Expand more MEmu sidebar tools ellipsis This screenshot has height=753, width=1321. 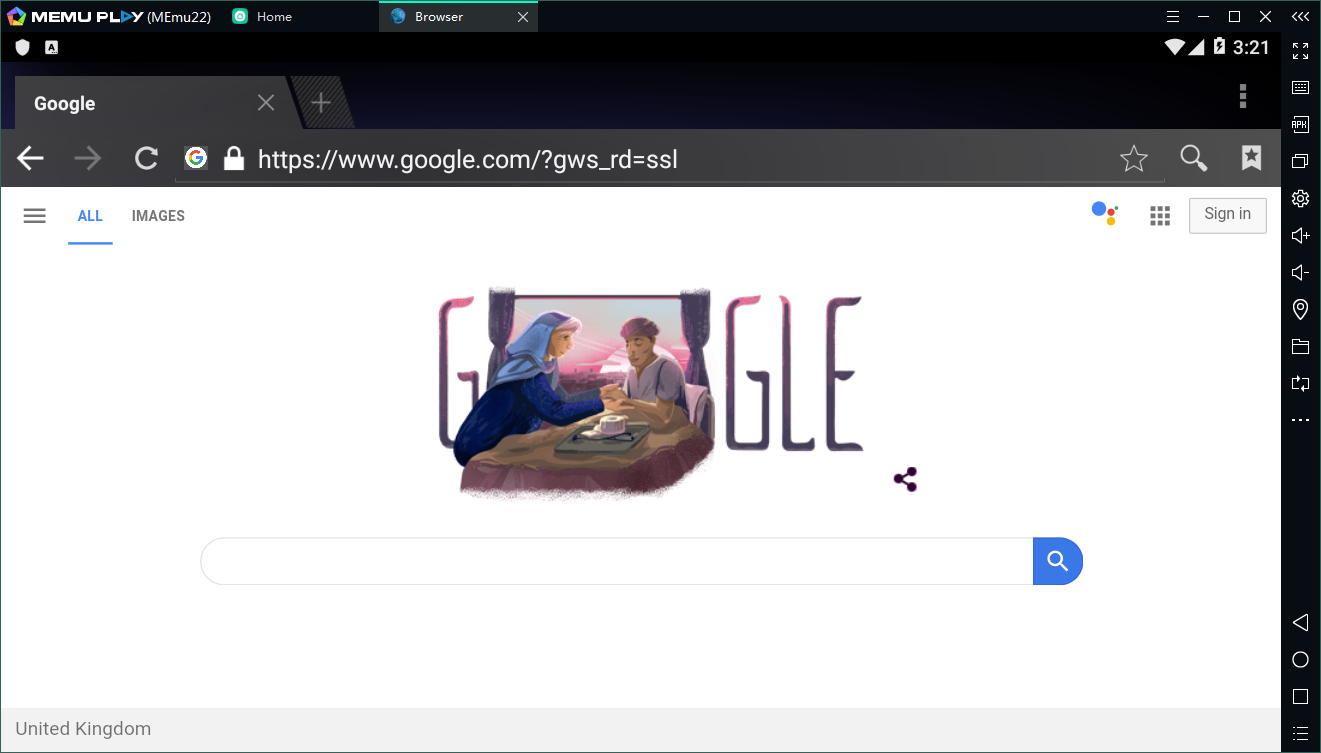[x=1300, y=421]
